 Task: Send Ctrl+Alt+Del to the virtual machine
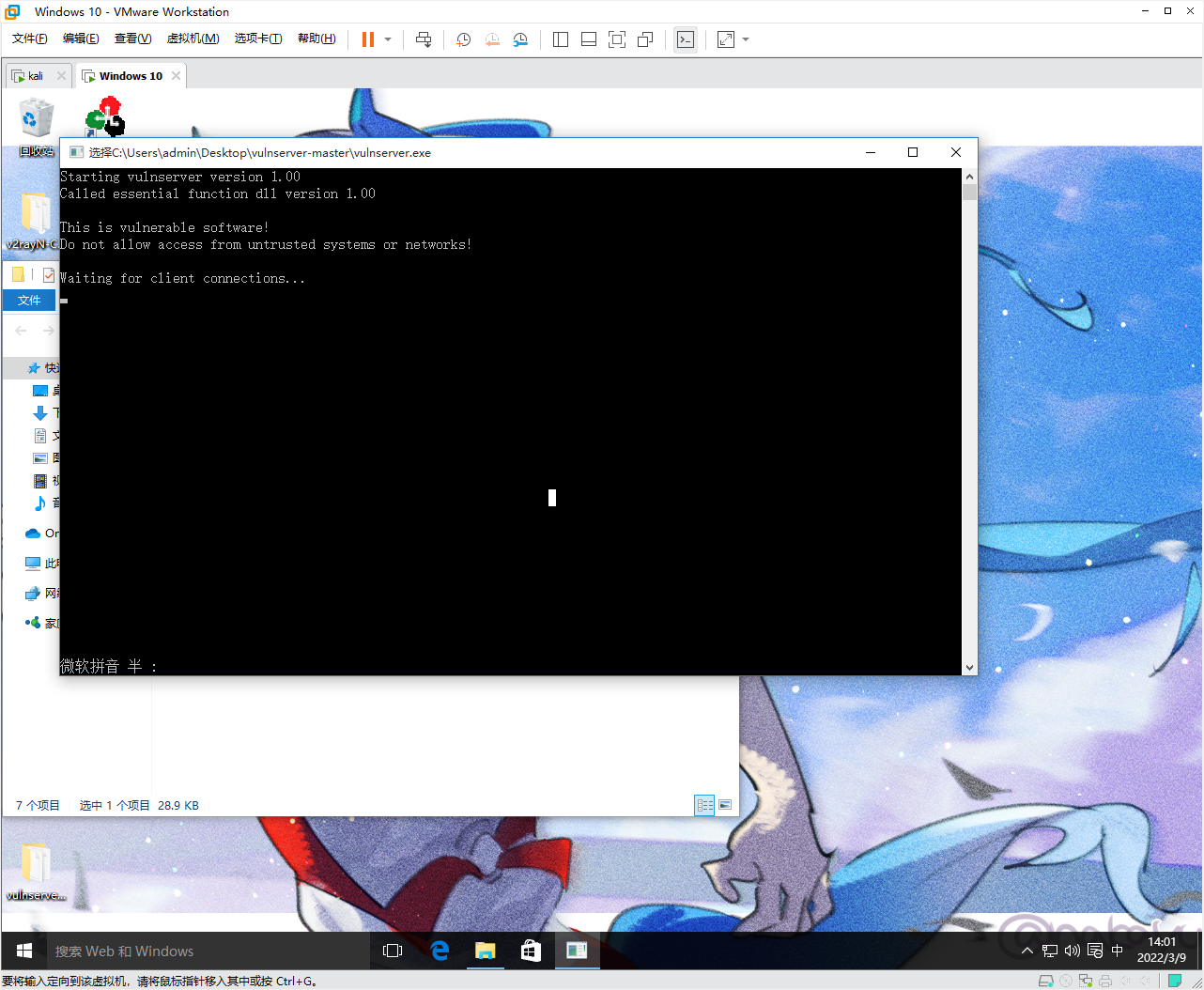tap(424, 39)
